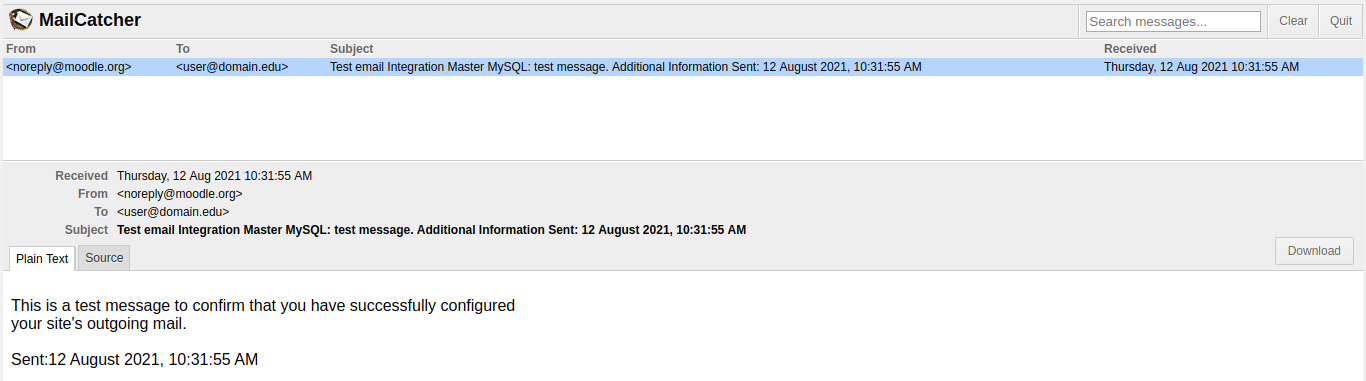This screenshot has height=381, width=1366.
Task: Click recipient user@domain.edu in details
Action: pyautogui.click(x=173, y=212)
